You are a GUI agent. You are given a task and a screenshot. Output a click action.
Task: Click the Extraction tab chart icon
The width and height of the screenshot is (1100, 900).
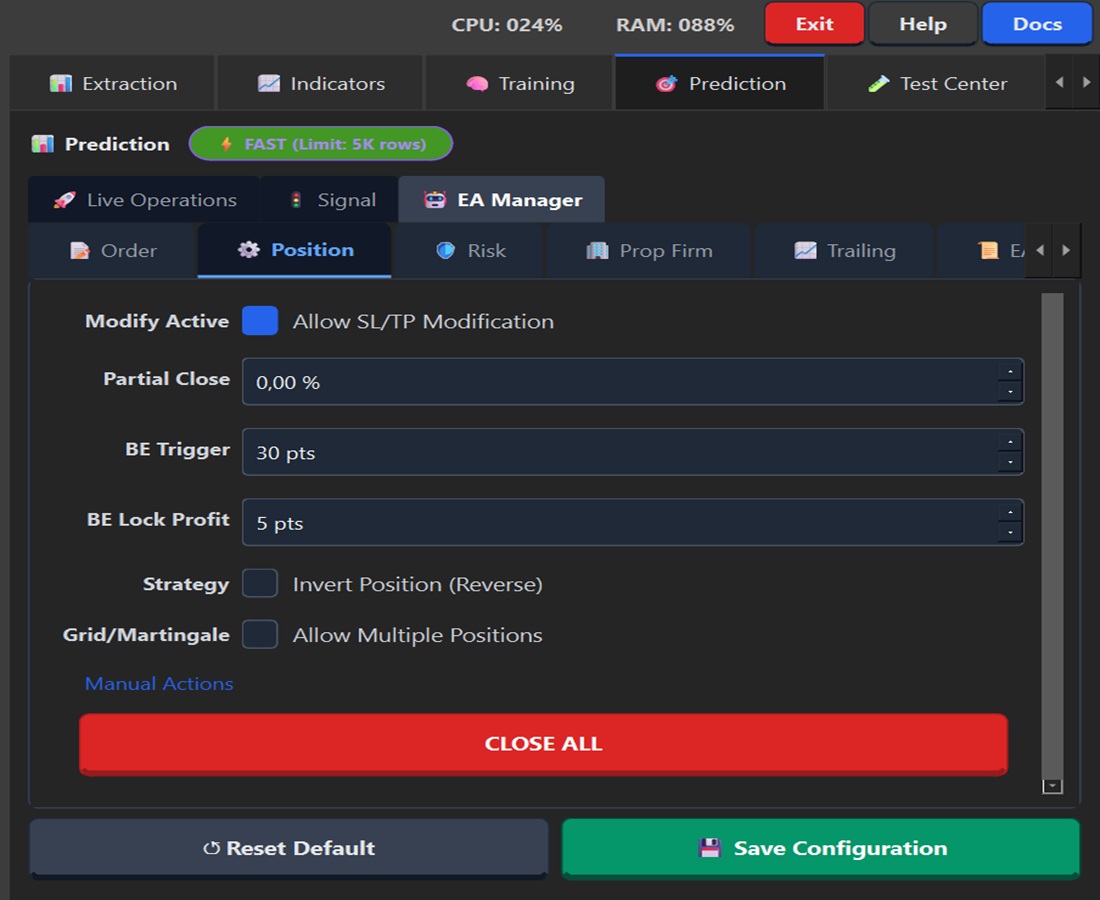[x=61, y=84]
